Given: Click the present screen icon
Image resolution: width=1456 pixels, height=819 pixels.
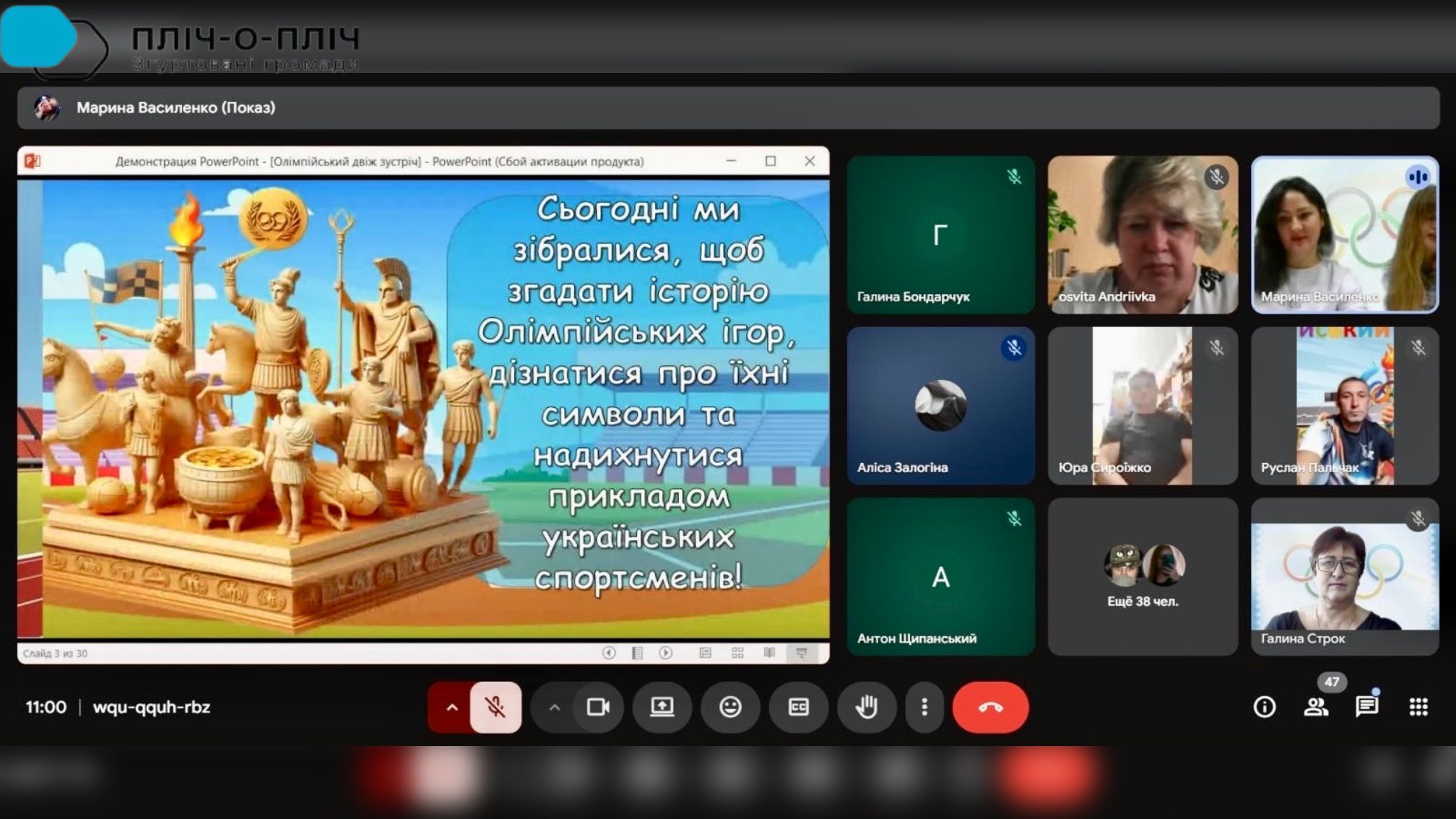Looking at the screenshot, I should pos(662,707).
